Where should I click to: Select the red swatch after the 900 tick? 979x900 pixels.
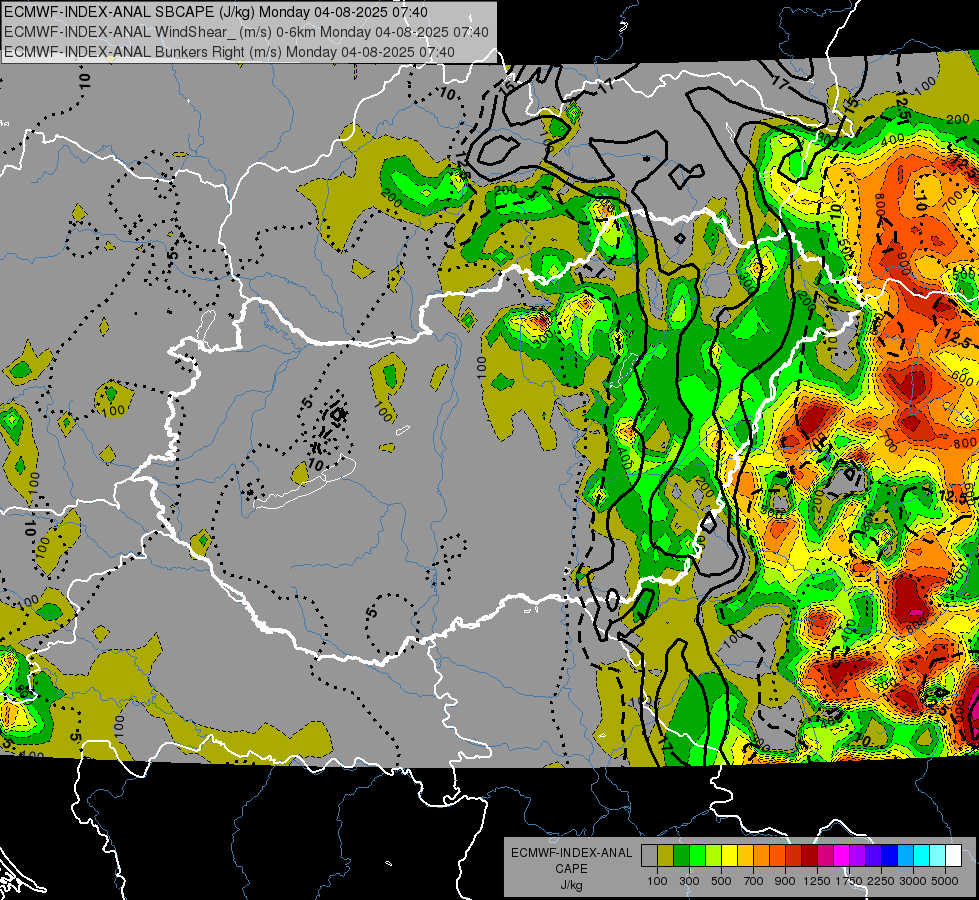794,855
